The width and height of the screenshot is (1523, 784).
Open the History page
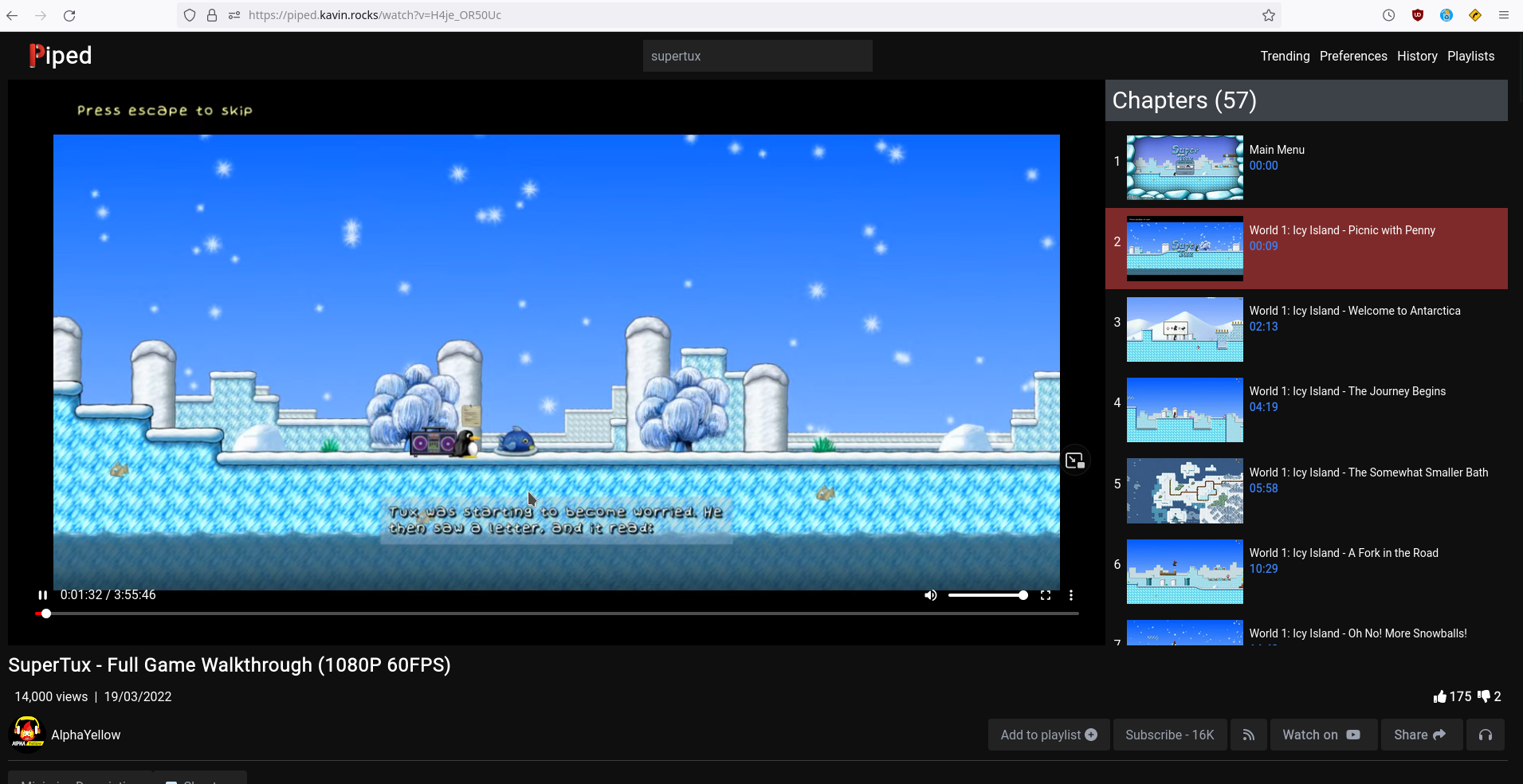click(x=1417, y=56)
